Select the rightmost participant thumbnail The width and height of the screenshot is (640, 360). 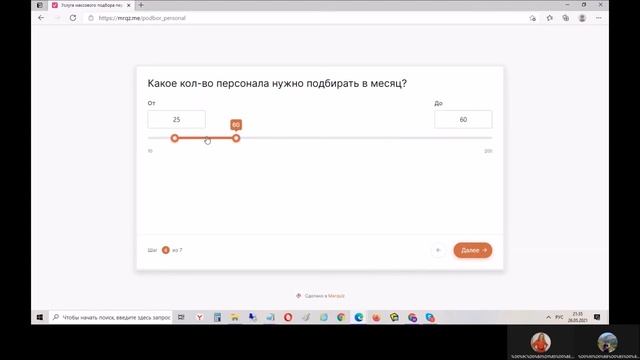coord(607,342)
